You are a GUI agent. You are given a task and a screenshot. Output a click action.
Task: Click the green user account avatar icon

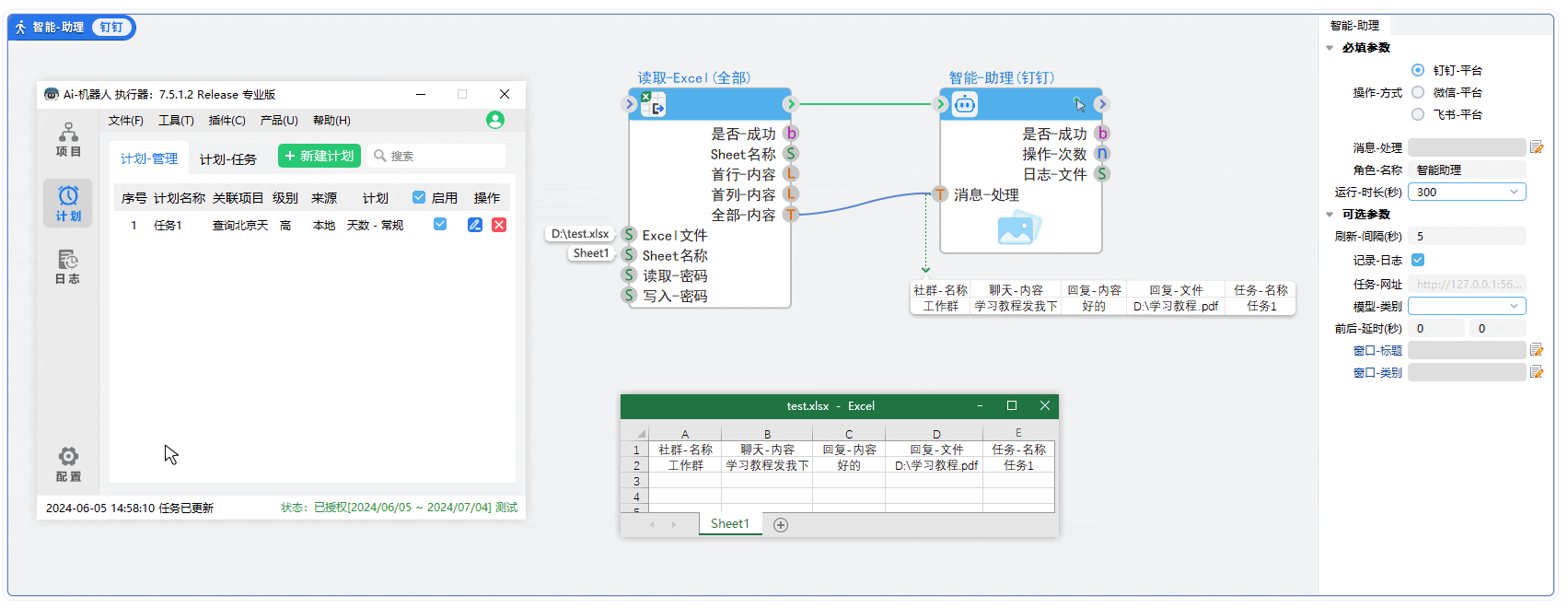[495, 120]
